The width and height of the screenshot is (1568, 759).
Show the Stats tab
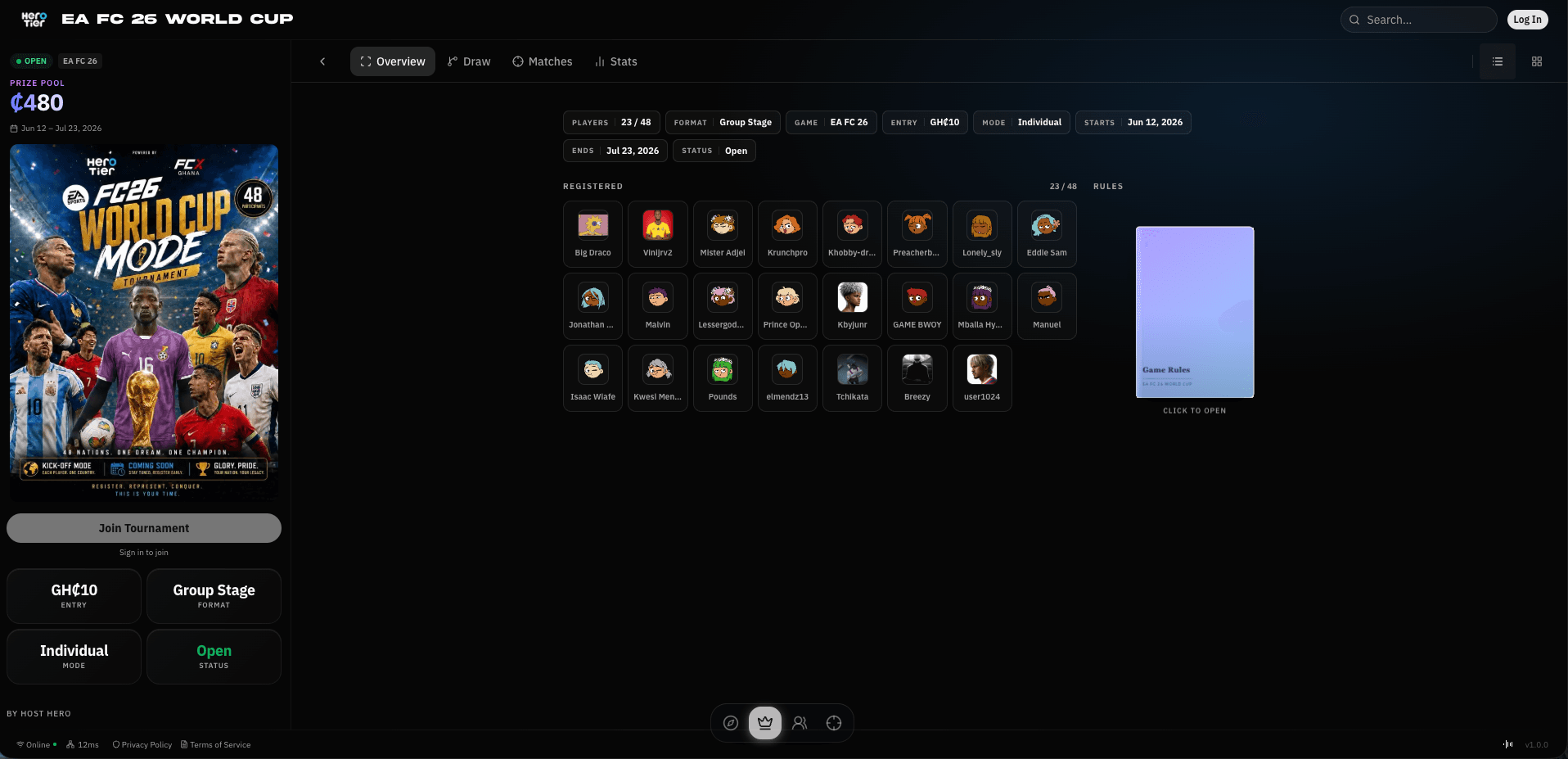click(x=616, y=61)
